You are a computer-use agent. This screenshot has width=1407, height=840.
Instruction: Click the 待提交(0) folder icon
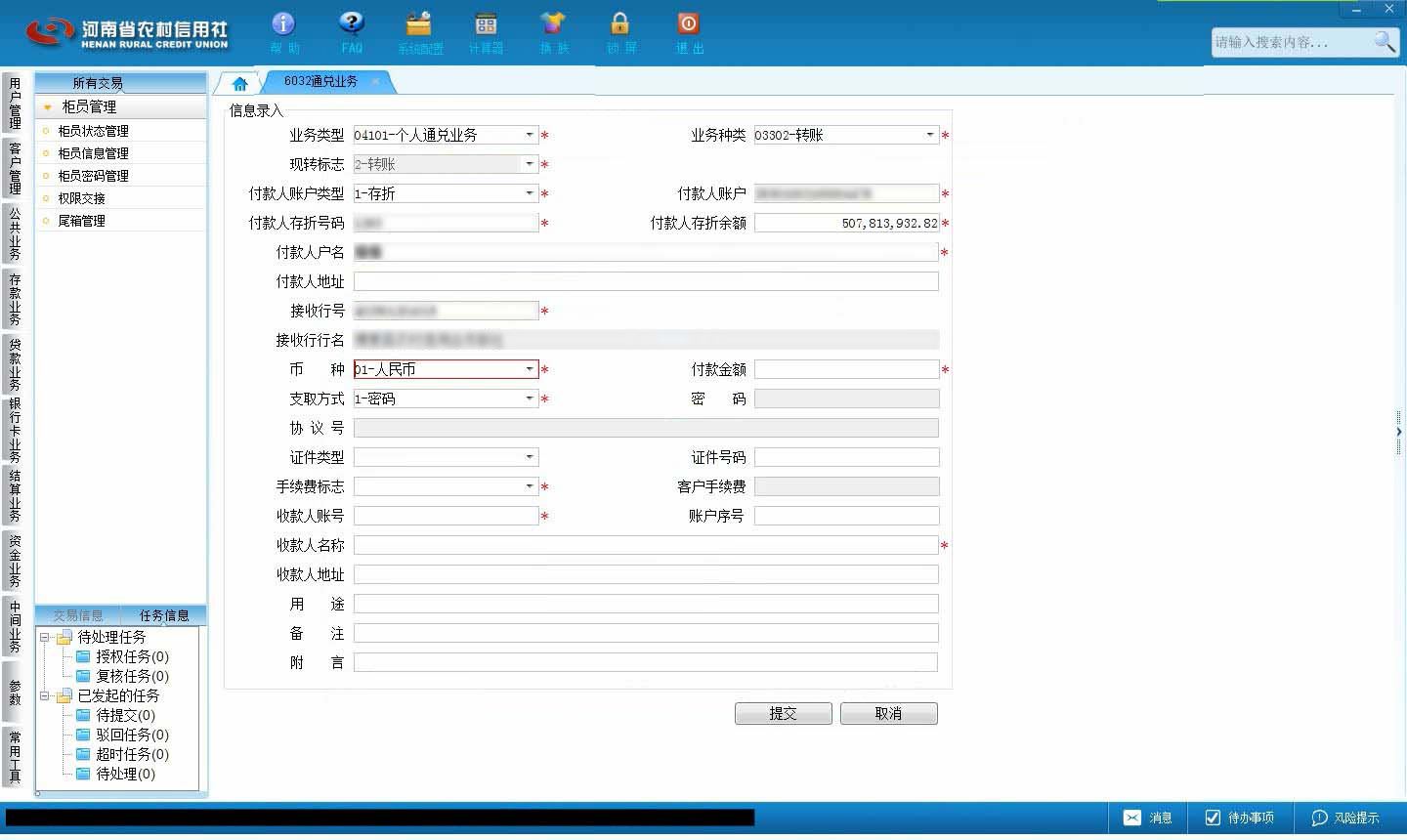[83, 715]
